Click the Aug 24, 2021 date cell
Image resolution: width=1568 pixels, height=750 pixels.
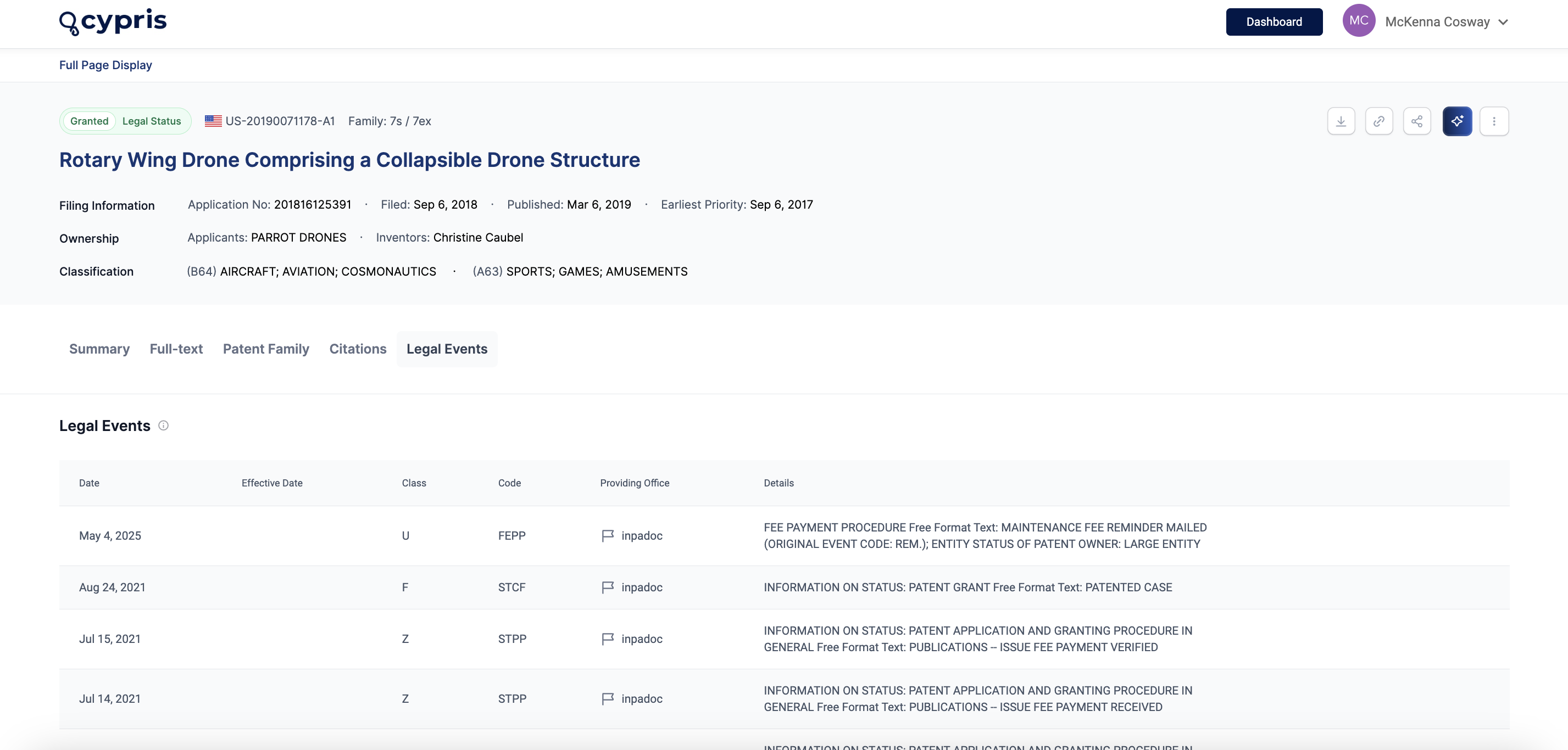pyautogui.click(x=112, y=587)
